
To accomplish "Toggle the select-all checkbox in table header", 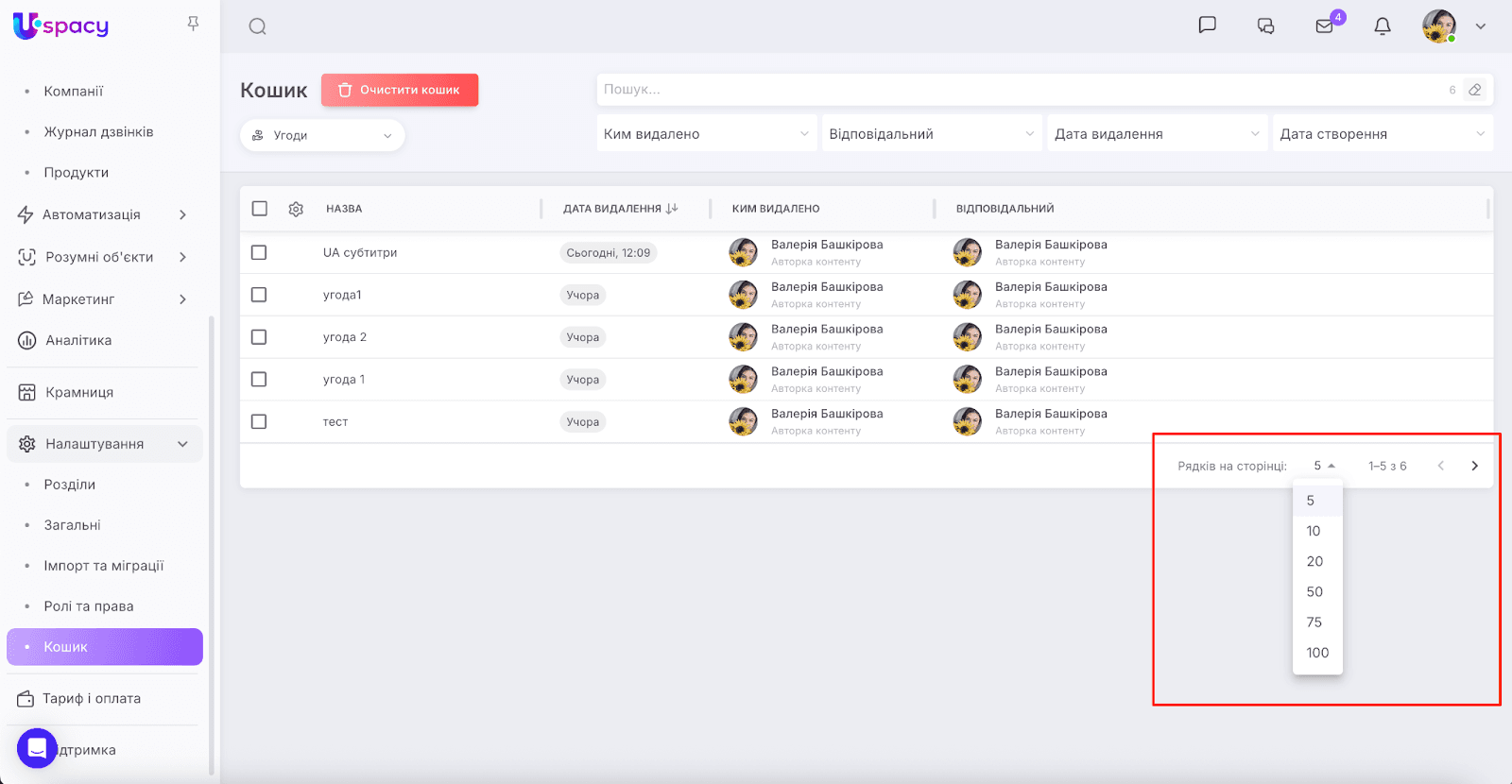I will coord(260,209).
